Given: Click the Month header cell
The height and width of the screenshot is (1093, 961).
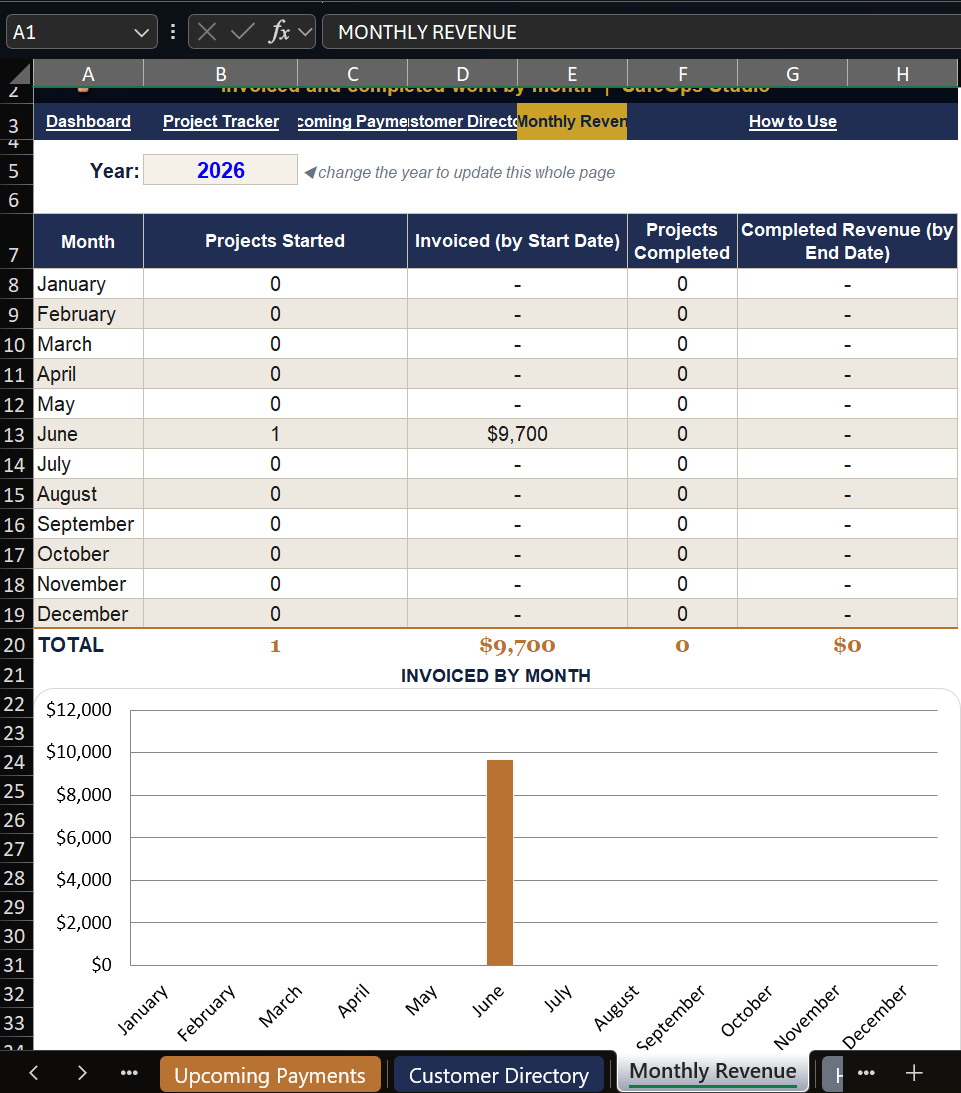Looking at the screenshot, I should point(89,241).
